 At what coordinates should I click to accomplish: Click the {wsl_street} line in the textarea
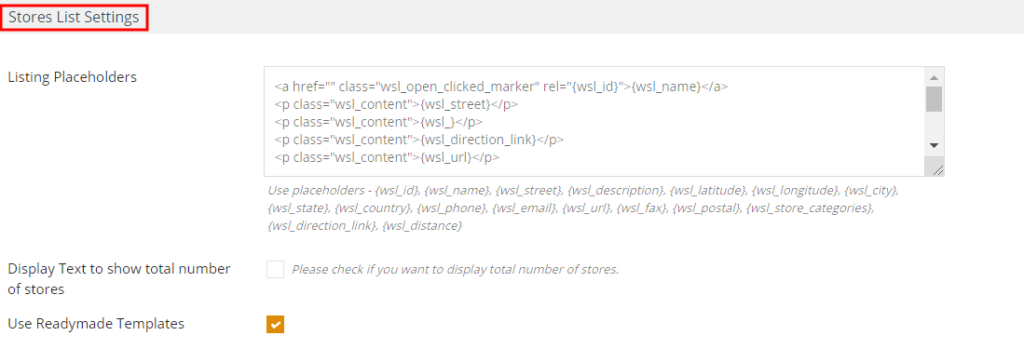[397, 104]
